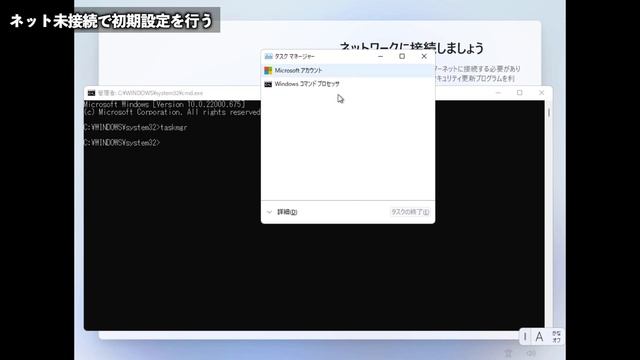640x360 pixels.
Task: Minimize the Task Manager window
Action: click(x=380, y=56)
